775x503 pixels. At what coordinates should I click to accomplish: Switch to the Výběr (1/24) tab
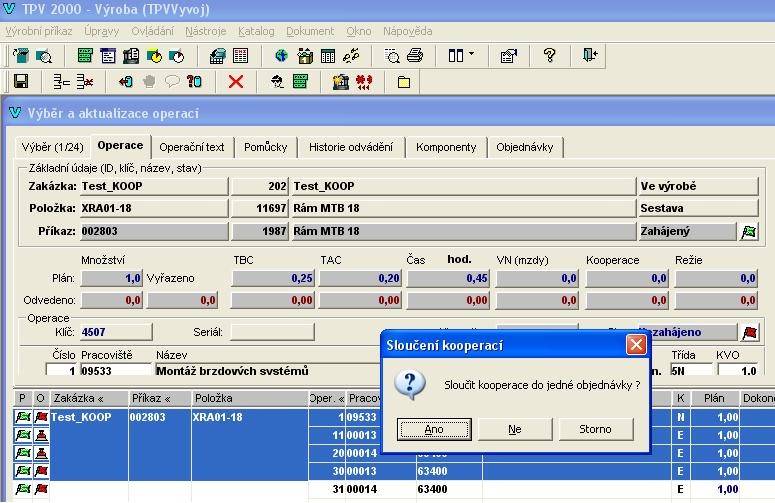pos(52,147)
